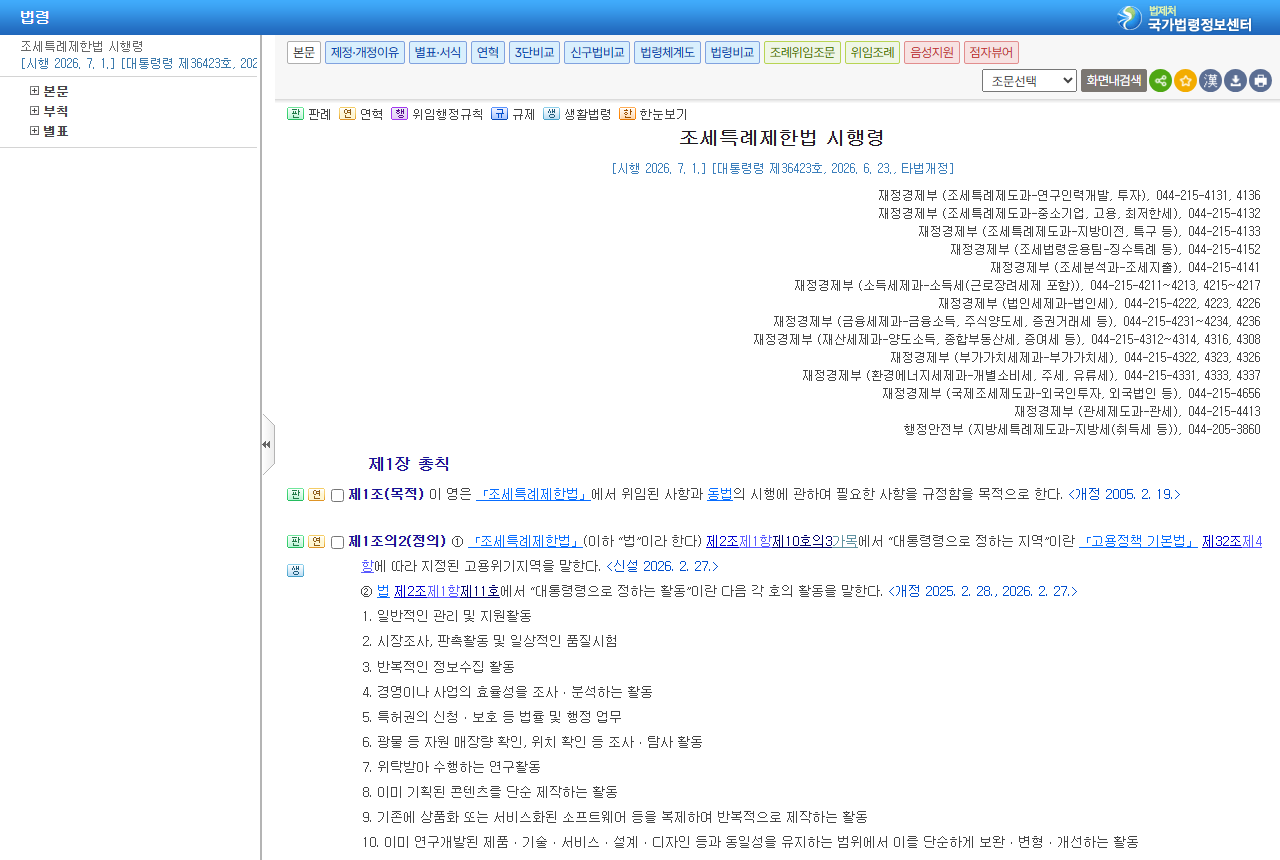
Task: Click the 조세특례제한법 시행령 title in left panel
Action: point(82,46)
